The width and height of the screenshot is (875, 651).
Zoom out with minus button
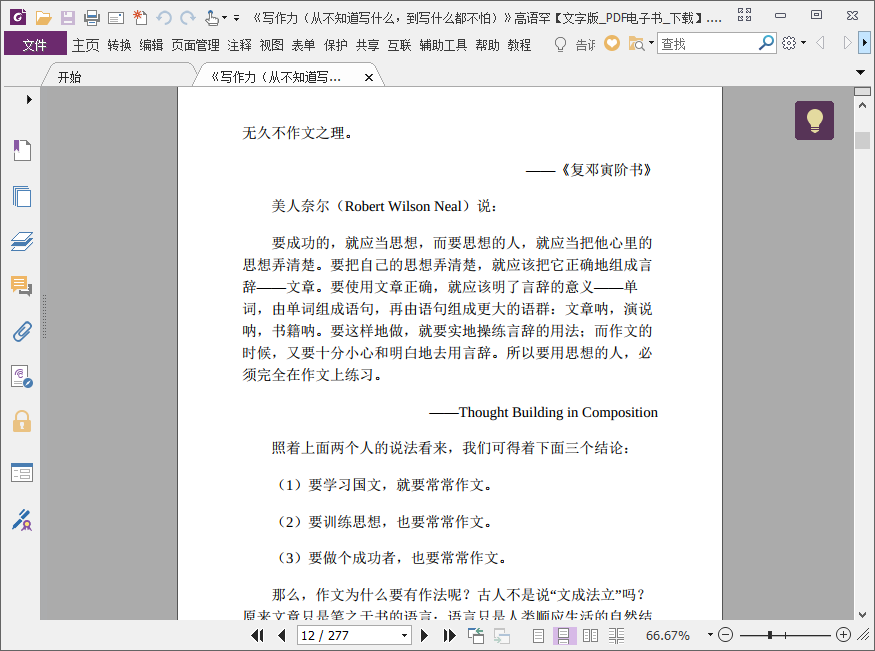click(x=725, y=635)
